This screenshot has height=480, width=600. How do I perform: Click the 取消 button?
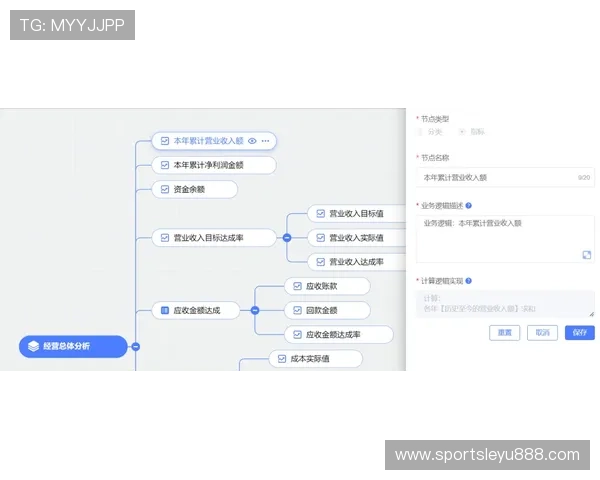[x=542, y=333]
